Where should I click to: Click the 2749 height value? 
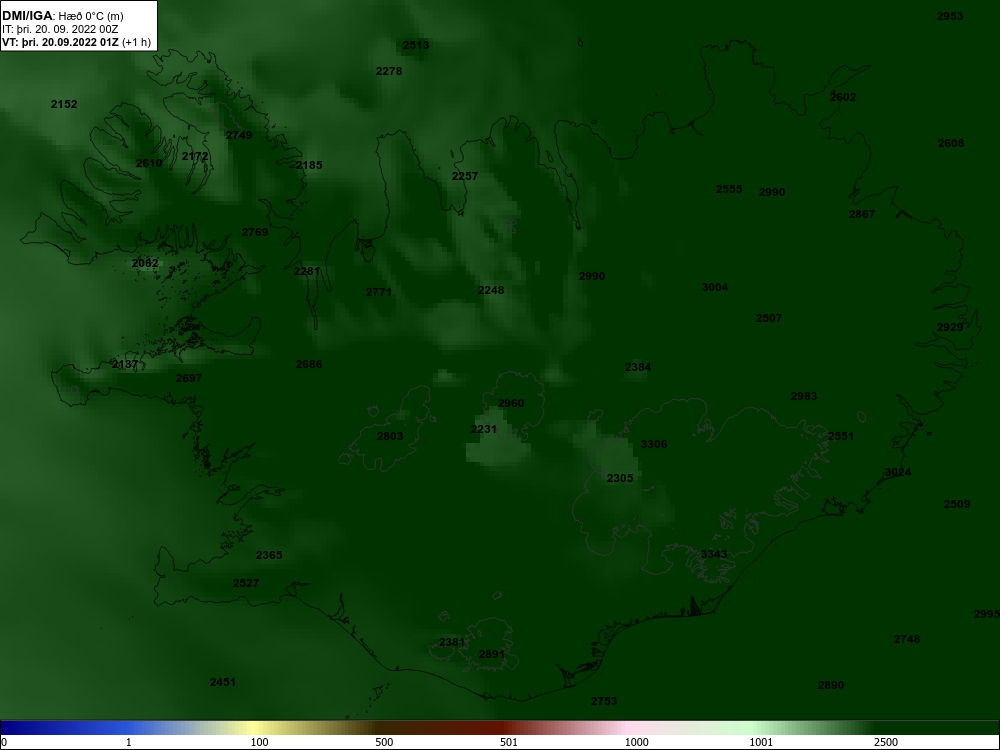point(239,135)
